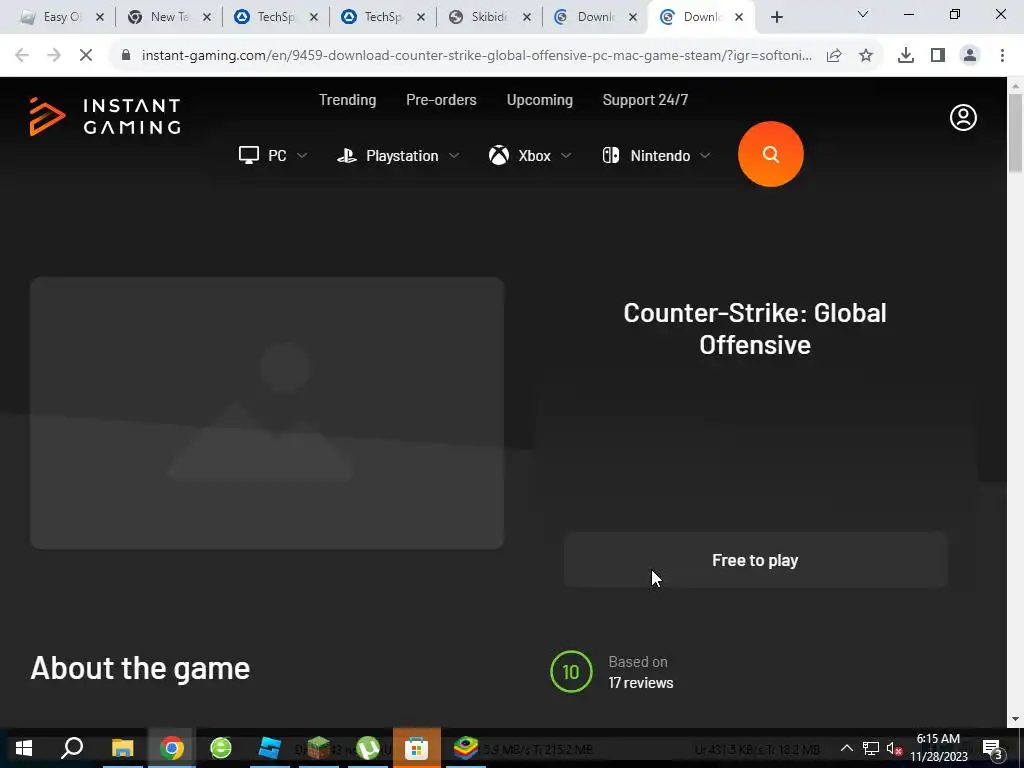The image size is (1024, 768).
Task: Click the Counter-Strike: Global Offensive title
Action: 755,329
